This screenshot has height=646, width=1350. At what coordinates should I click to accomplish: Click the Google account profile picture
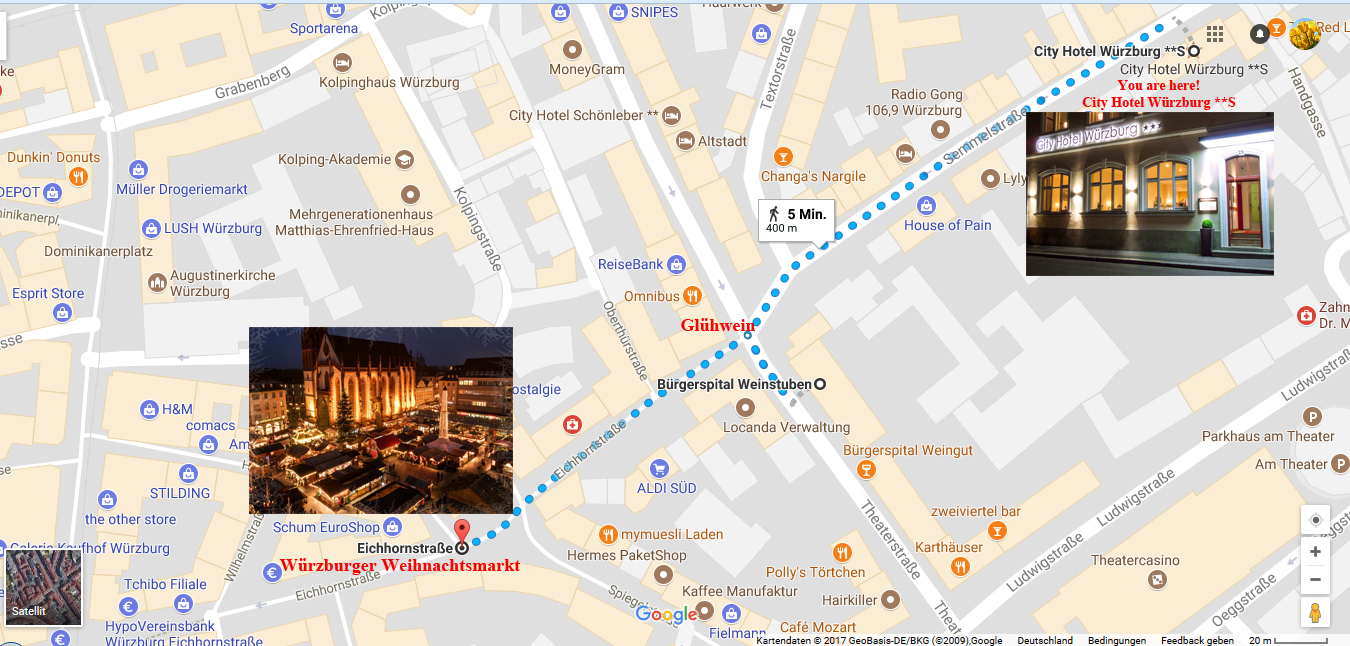point(1305,34)
